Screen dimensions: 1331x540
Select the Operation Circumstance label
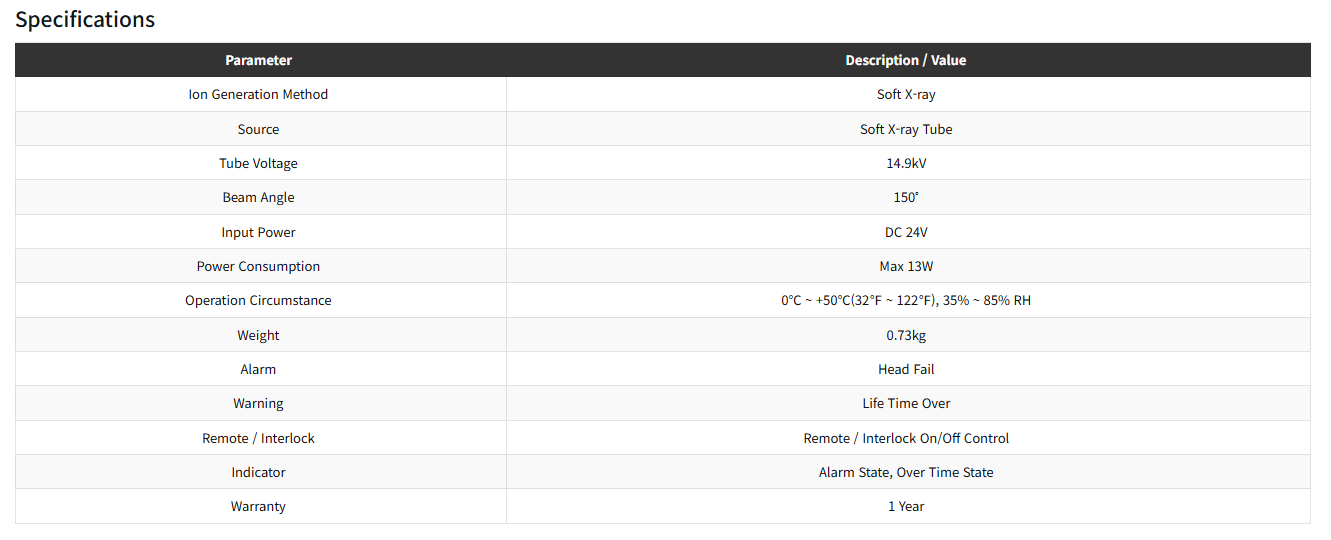(x=258, y=300)
